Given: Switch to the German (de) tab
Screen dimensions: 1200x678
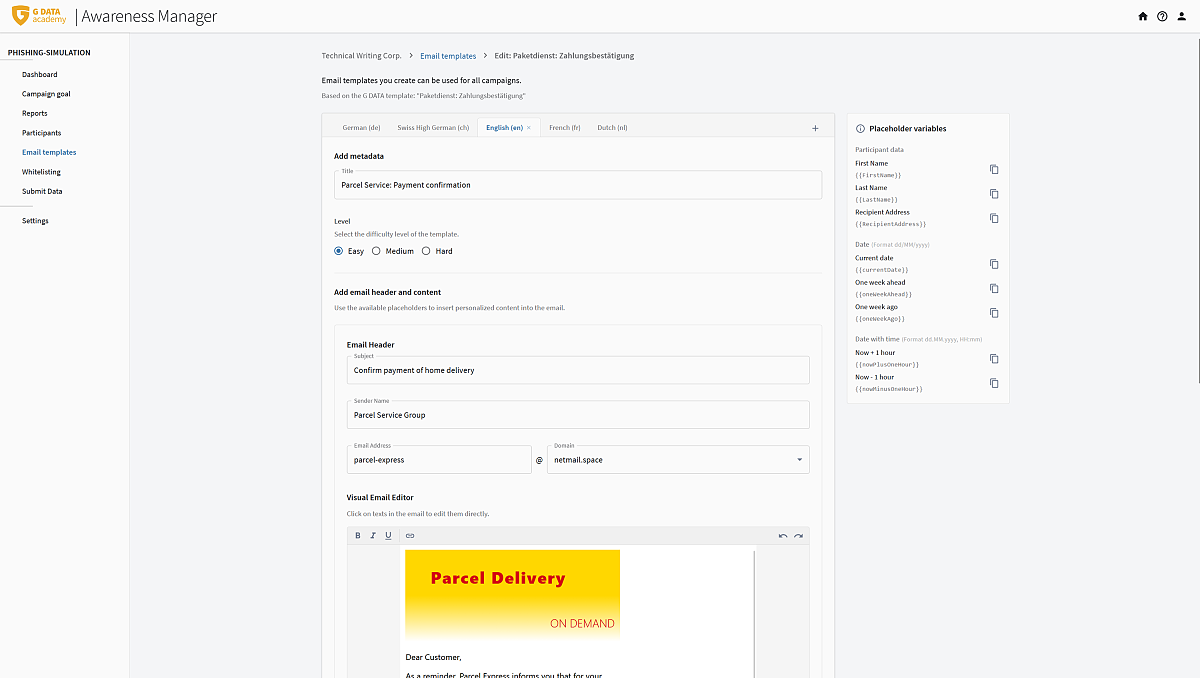Looking at the screenshot, I should (361, 128).
